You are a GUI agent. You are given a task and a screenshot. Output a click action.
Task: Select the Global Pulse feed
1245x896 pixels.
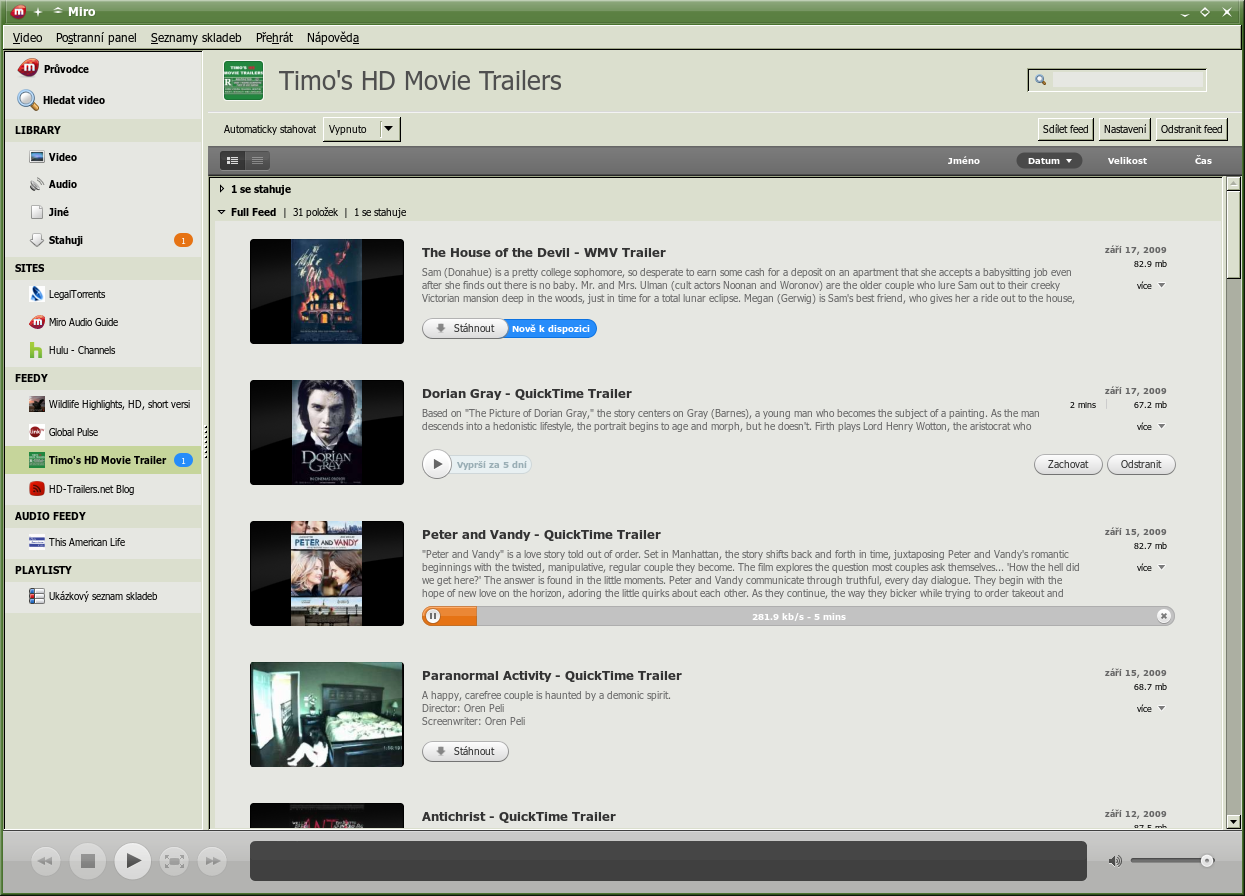(x=102, y=432)
